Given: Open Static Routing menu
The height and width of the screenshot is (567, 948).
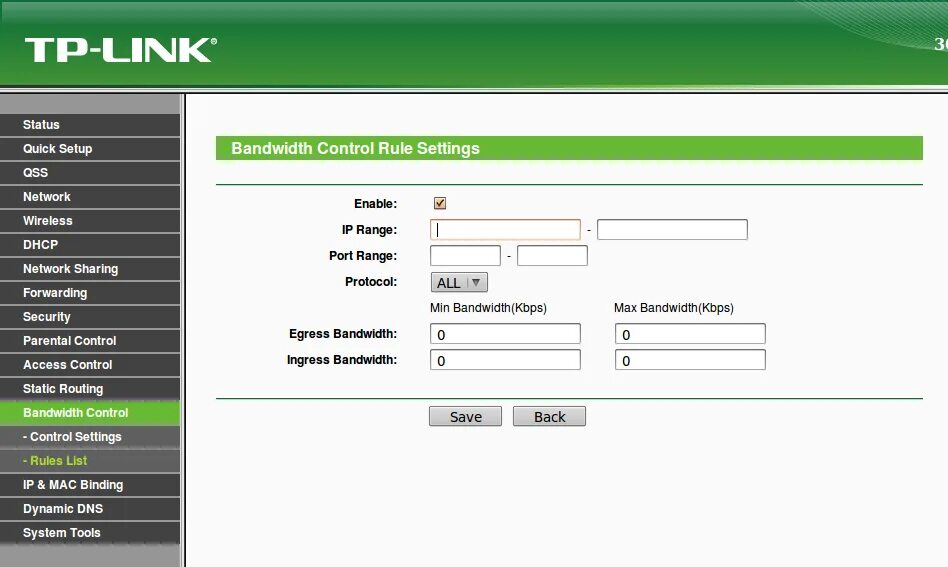Looking at the screenshot, I should [90, 389].
